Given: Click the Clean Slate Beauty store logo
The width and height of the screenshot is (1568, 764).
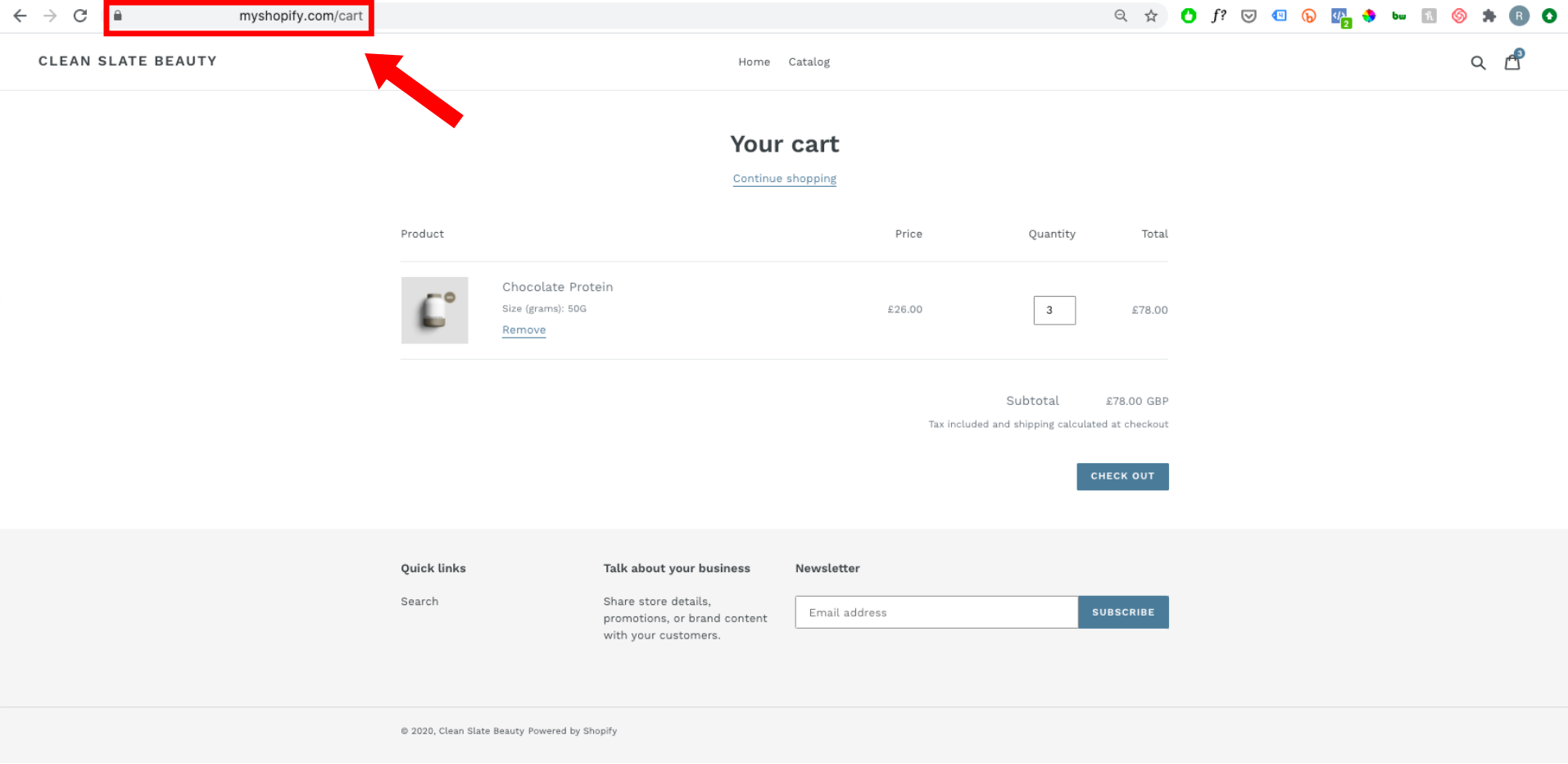Looking at the screenshot, I should [x=128, y=61].
